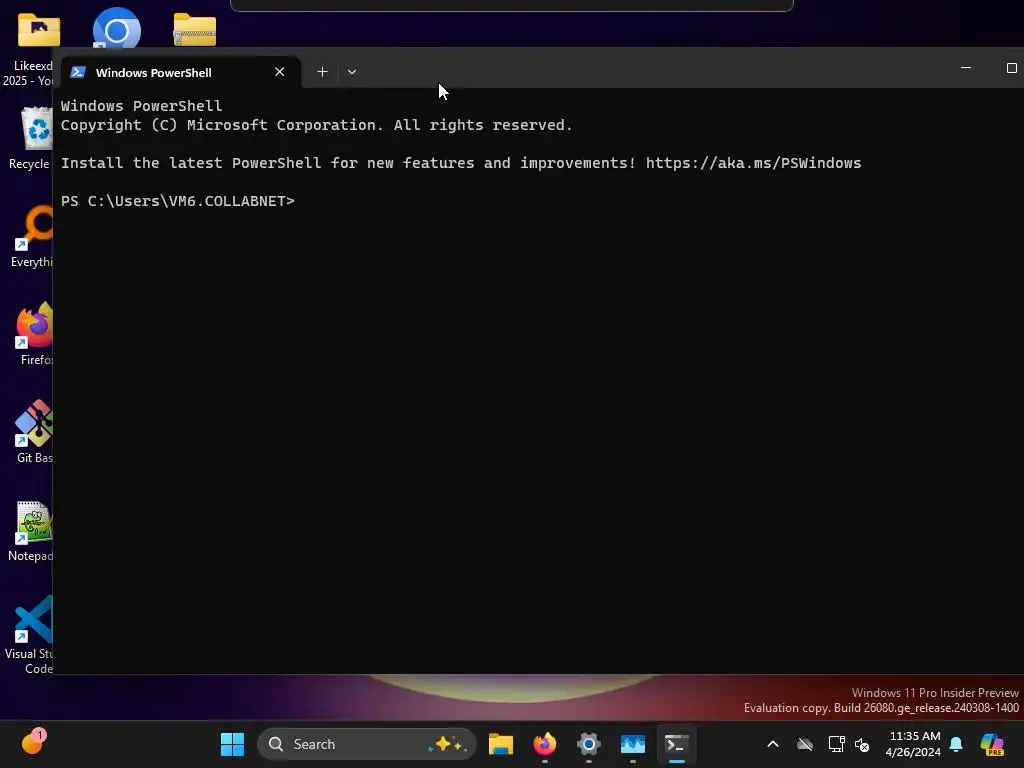This screenshot has width=1024, height=768.
Task: Close the Windows PowerShell tab
Action: tap(280, 72)
